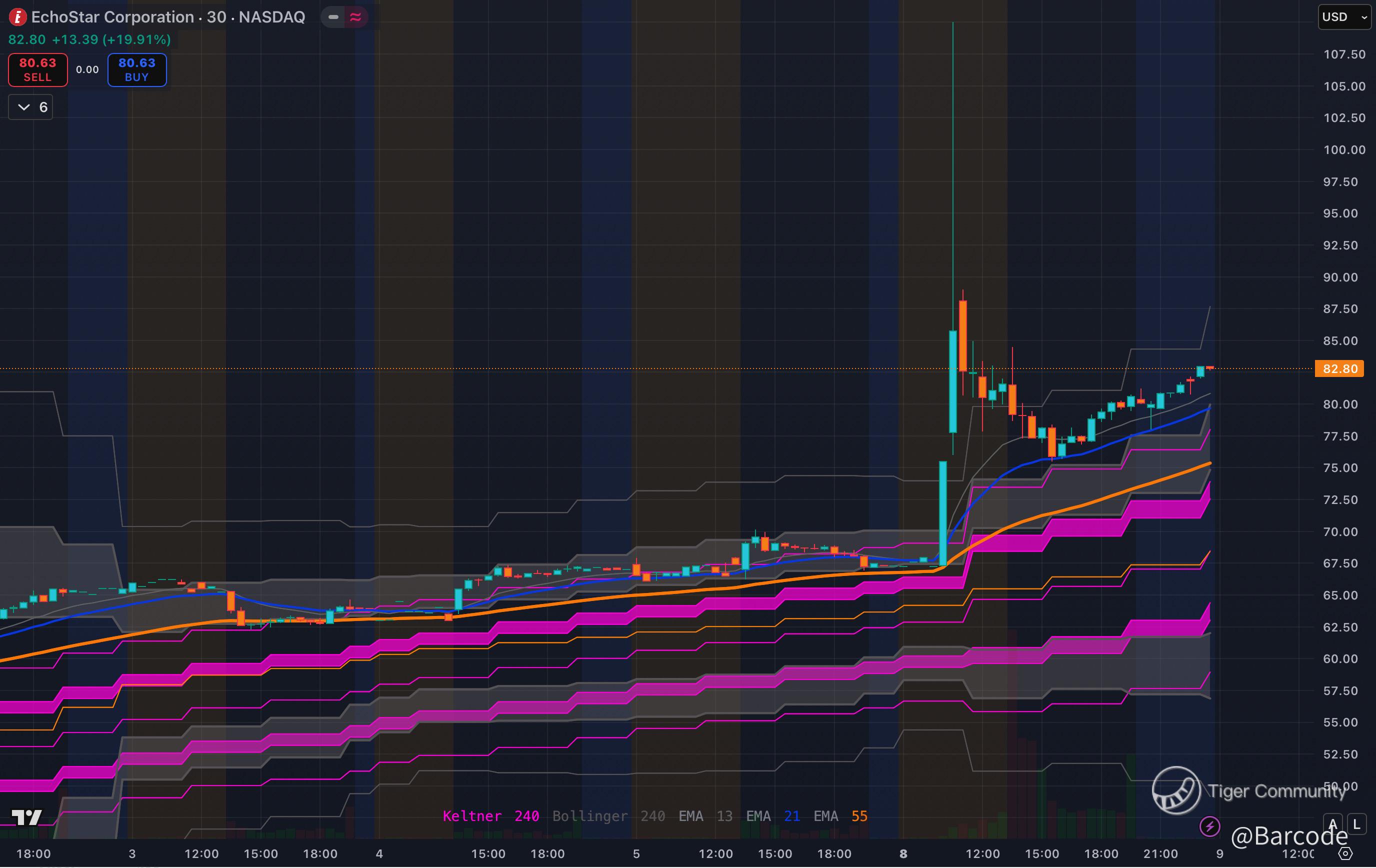Click the gray dash status pill icon
This screenshot has height=868, width=1376.
333,17
